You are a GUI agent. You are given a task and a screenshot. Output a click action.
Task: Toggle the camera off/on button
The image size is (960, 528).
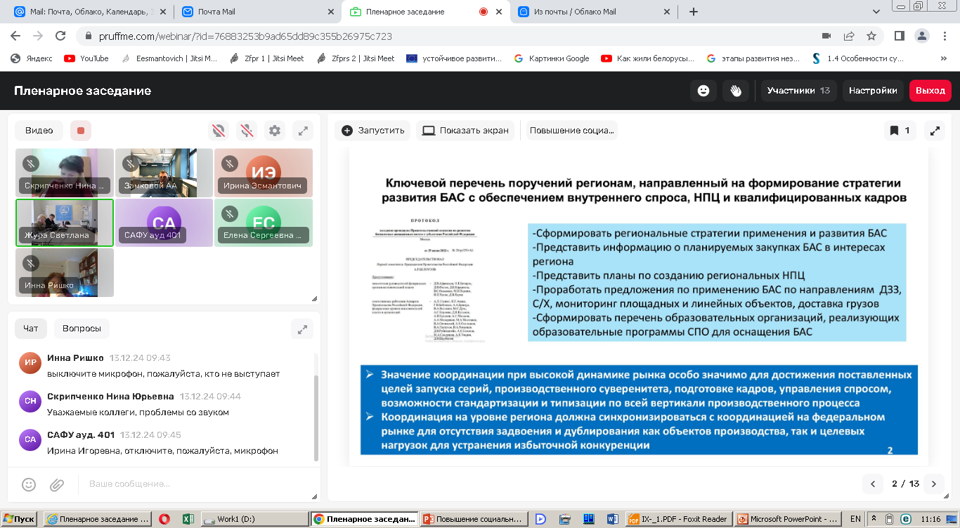coord(218,131)
